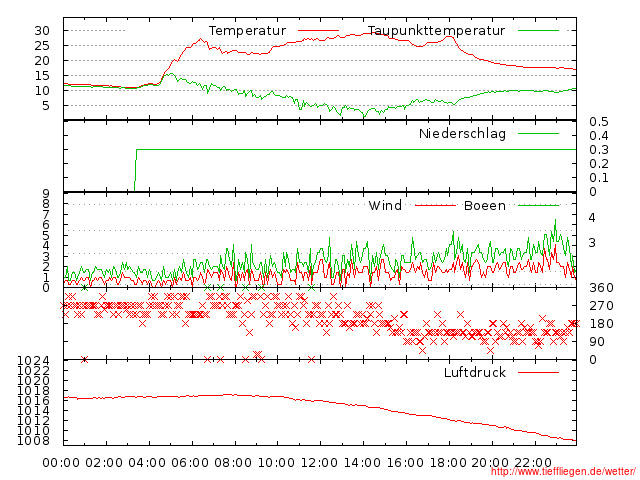Image resolution: width=640 pixels, height=480 pixels.
Task: Click the red Luftdruck legend line
Action: 538,372
